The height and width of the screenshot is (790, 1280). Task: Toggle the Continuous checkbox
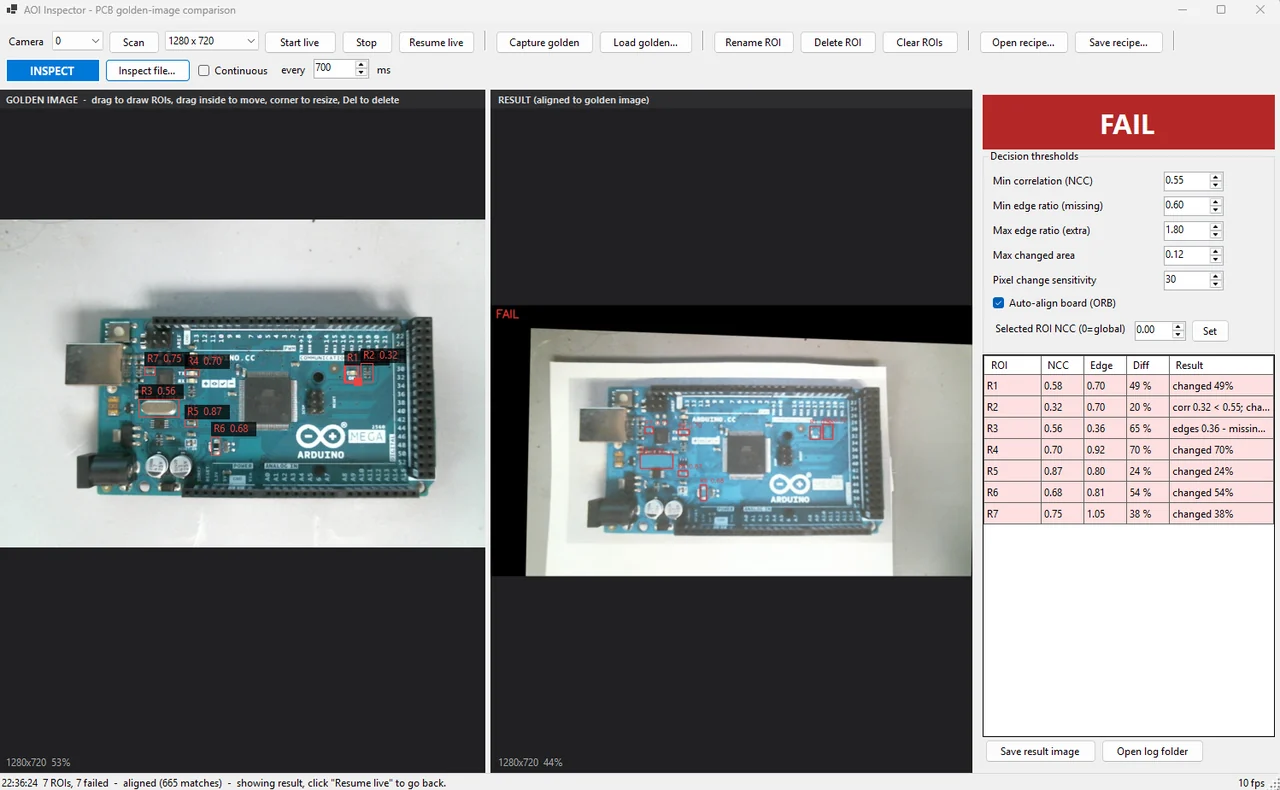(x=204, y=70)
